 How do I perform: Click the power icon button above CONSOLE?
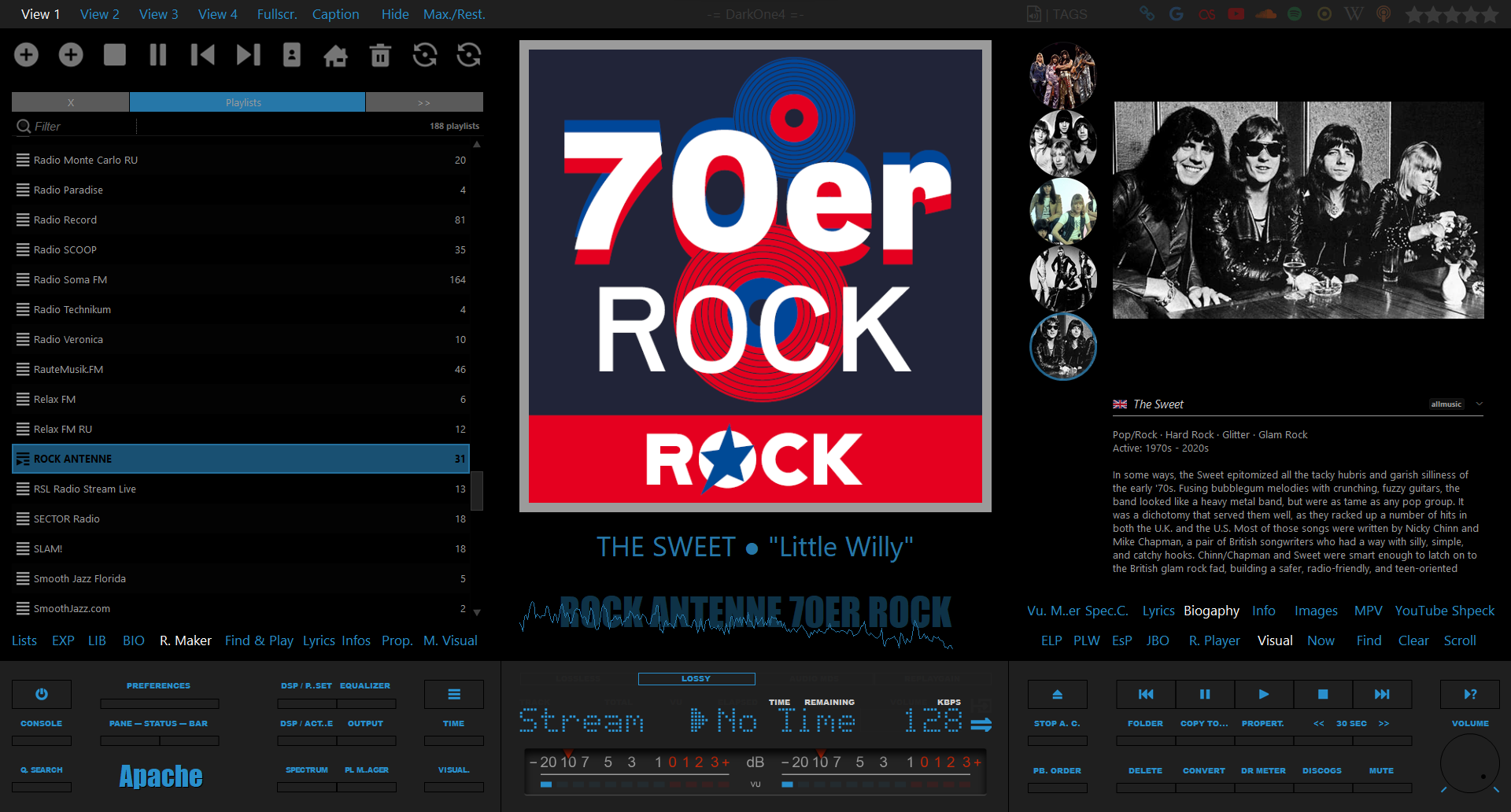pyautogui.click(x=42, y=694)
